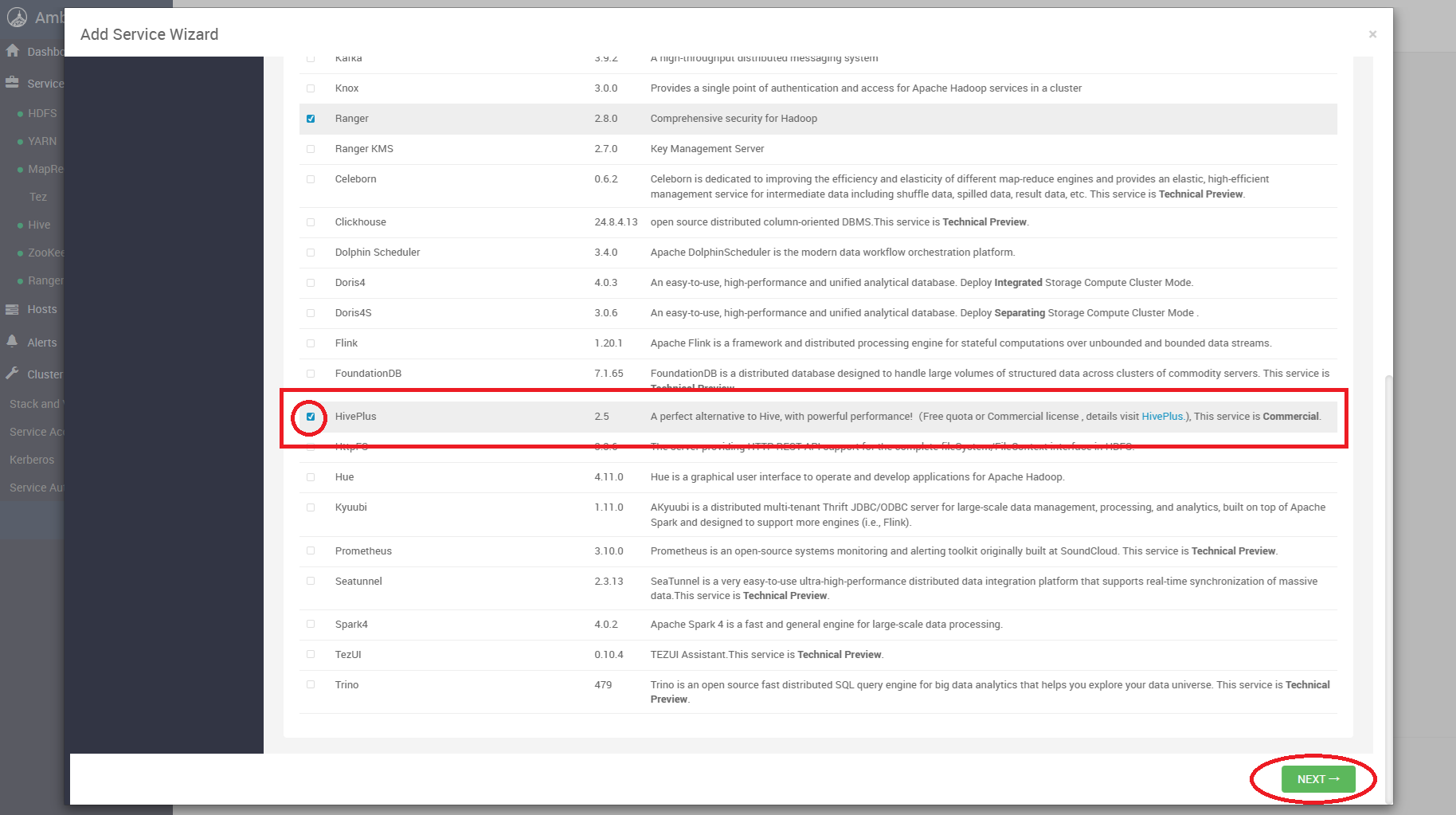Open HDFS in the sidebar services list
The width and height of the screenshot is (1456, 815).
point(42,113)
